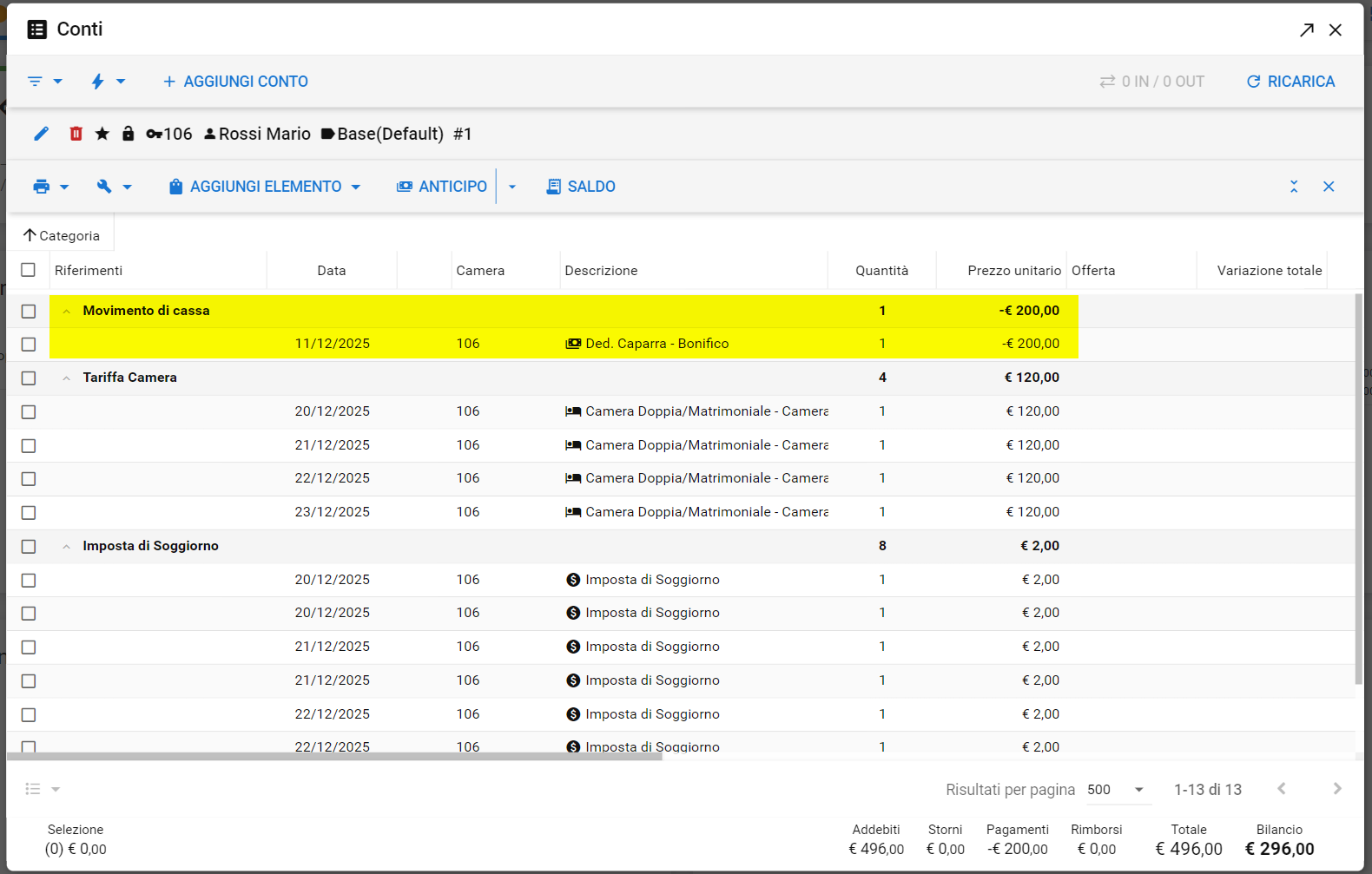Click the pencil edit account icon
Image resolution: width=1372 pixels, height=874 pixels.
(x=41, y=134)
